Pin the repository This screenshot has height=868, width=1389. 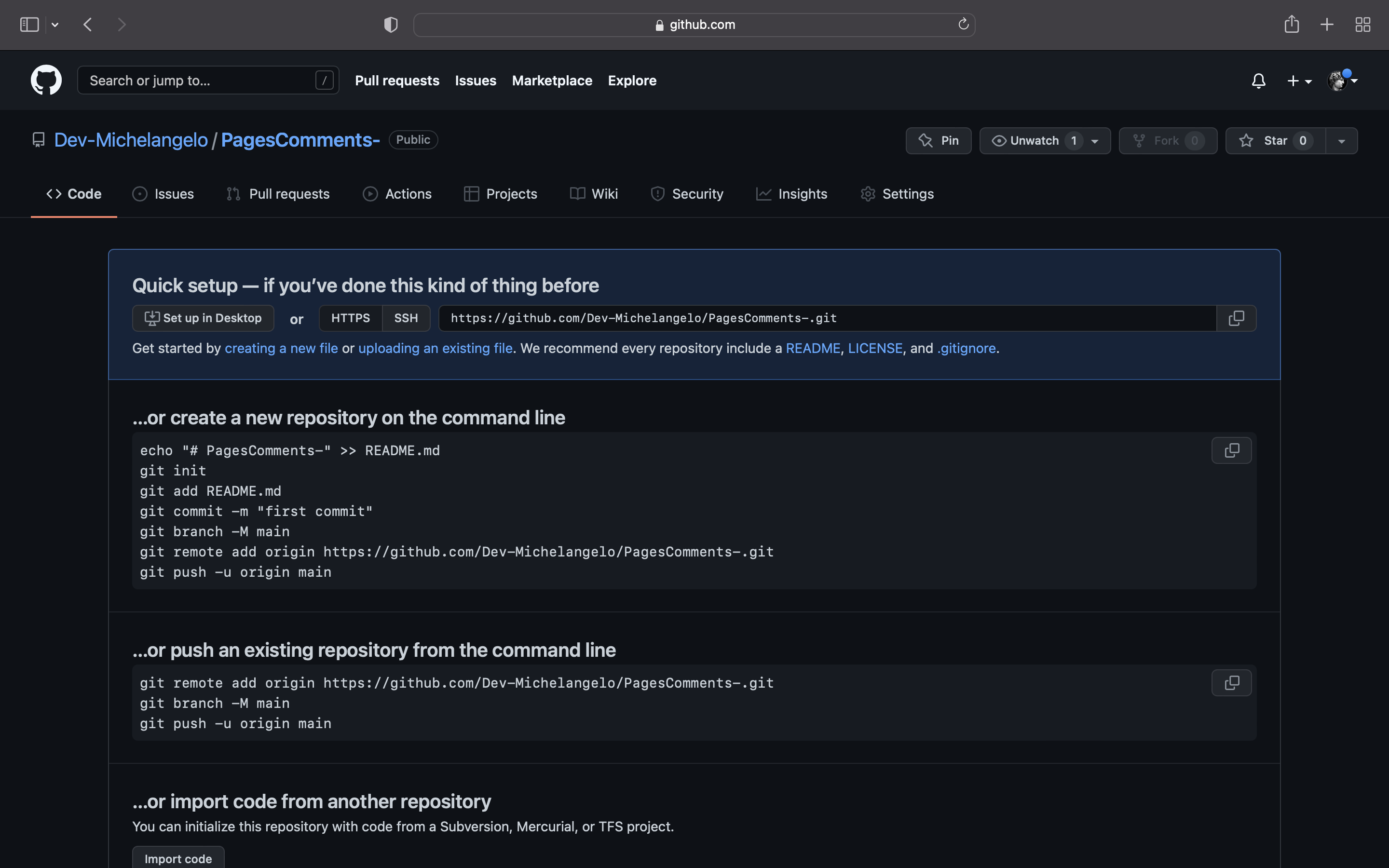pyautogui.click(x=938, y=141)
